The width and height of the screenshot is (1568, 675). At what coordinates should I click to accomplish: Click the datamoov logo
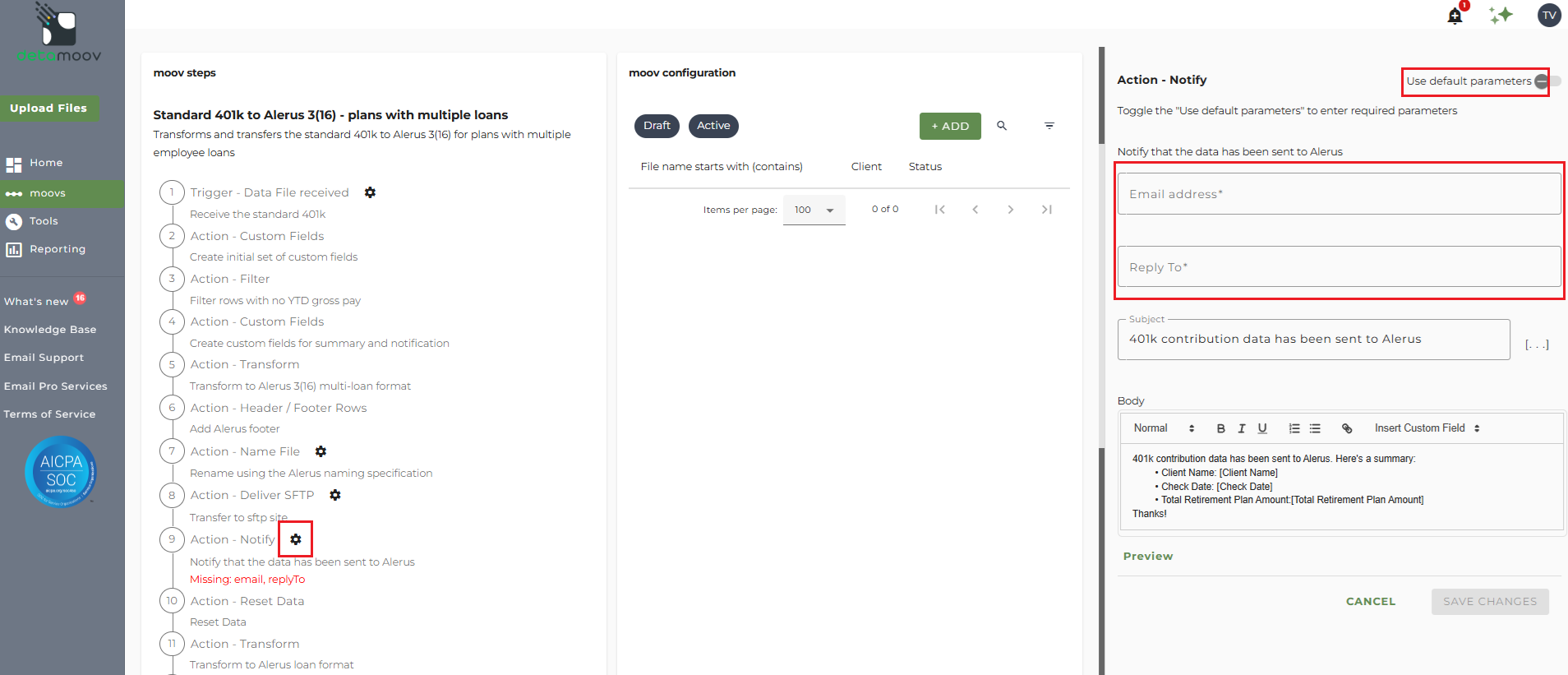59,33
